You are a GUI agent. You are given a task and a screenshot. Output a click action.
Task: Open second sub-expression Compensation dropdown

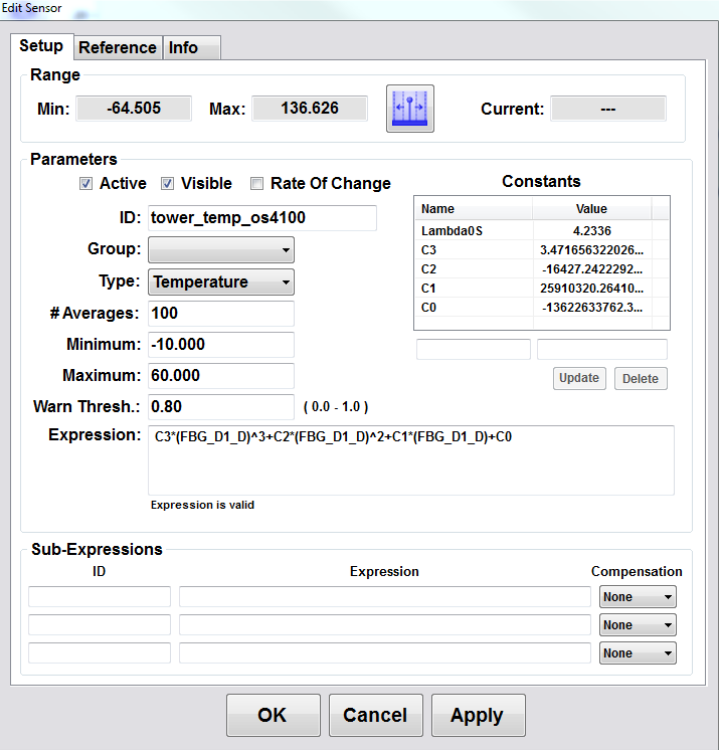pos(638,625)
